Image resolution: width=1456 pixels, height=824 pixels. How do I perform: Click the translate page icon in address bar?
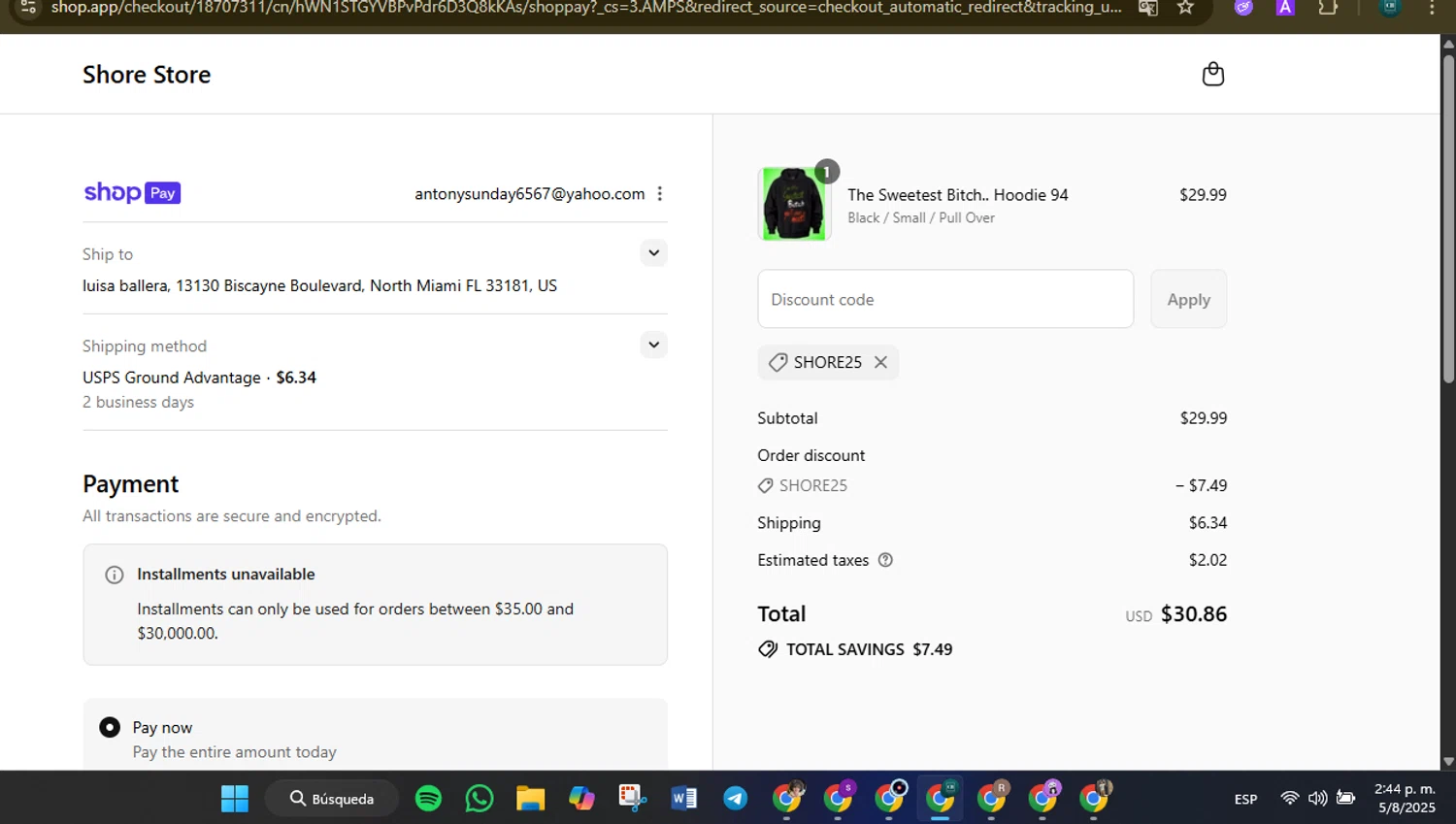tap(1148, 8)
